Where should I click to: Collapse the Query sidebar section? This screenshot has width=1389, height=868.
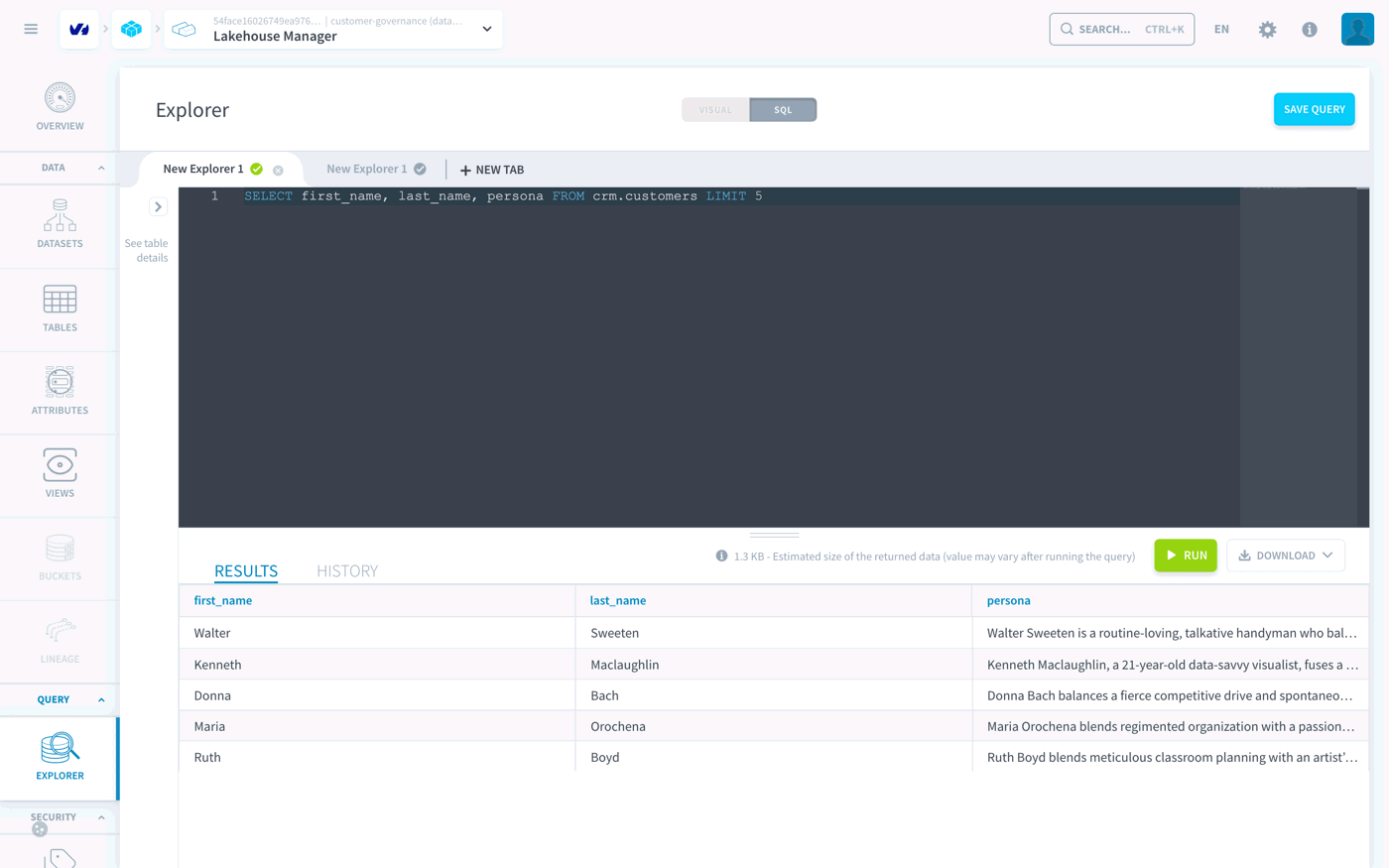pyautogui.click(x=101, y=700)
